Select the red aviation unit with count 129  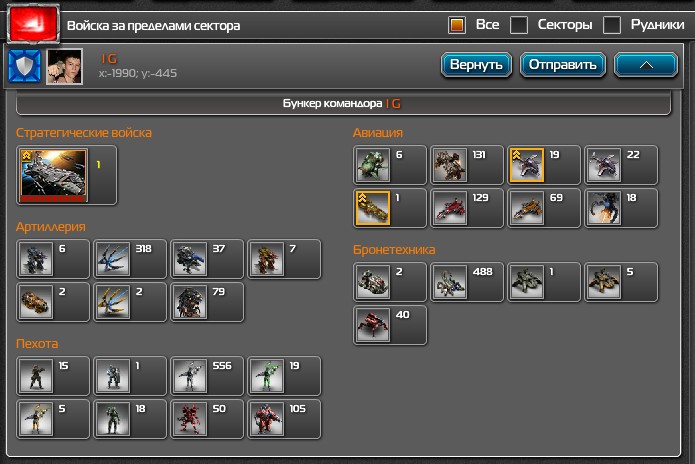click(467, 208)
